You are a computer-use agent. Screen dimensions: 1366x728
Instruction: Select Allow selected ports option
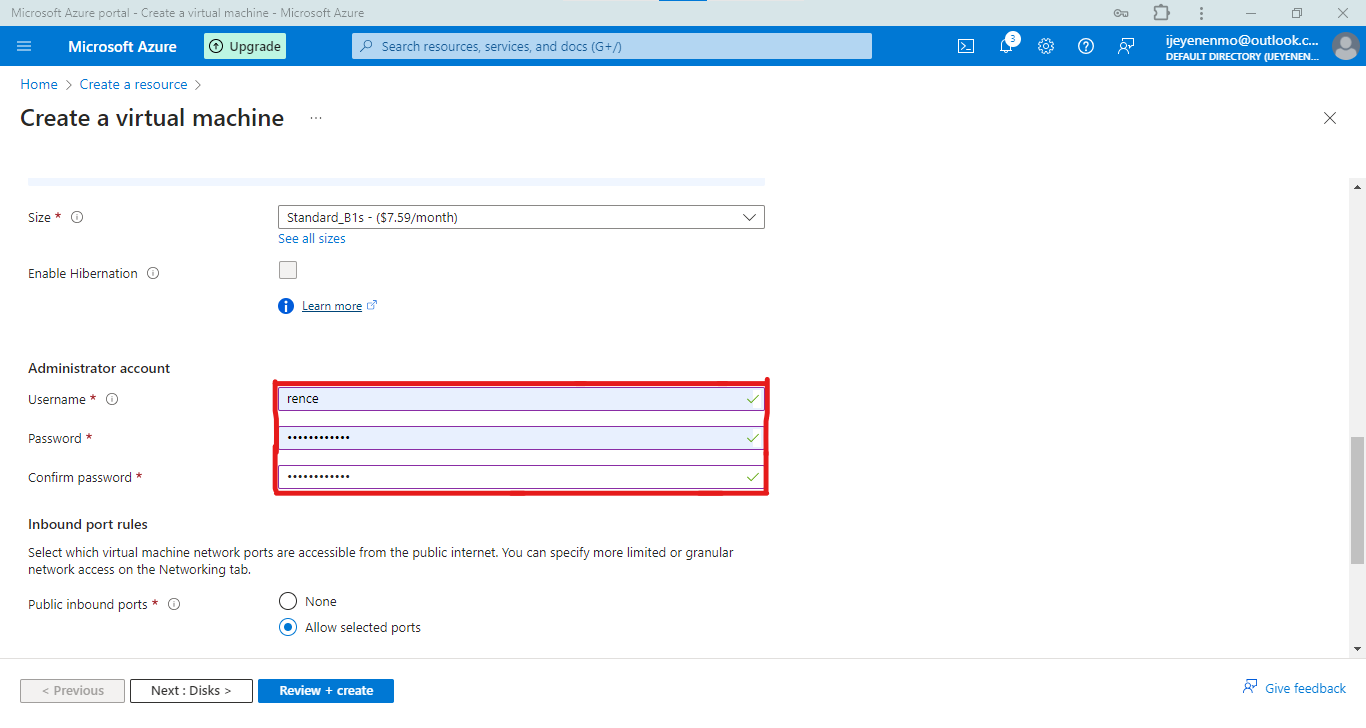(x=288, y=627)
